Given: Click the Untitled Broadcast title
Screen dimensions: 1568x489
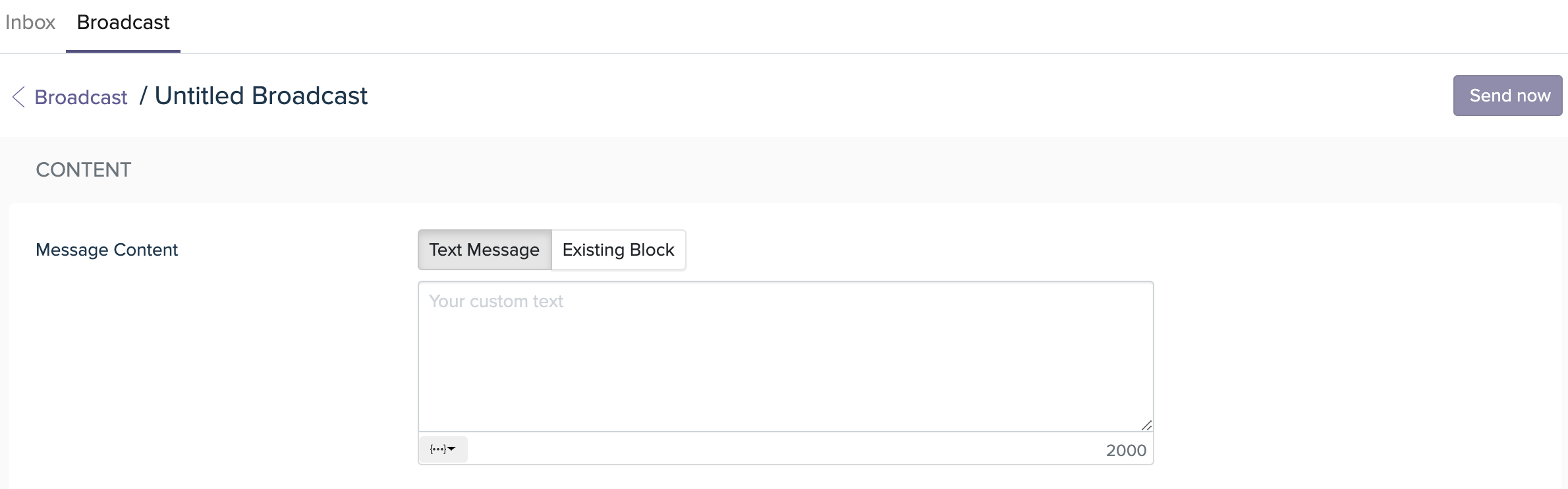Looking at the screenshot, I should pos(261,96).
